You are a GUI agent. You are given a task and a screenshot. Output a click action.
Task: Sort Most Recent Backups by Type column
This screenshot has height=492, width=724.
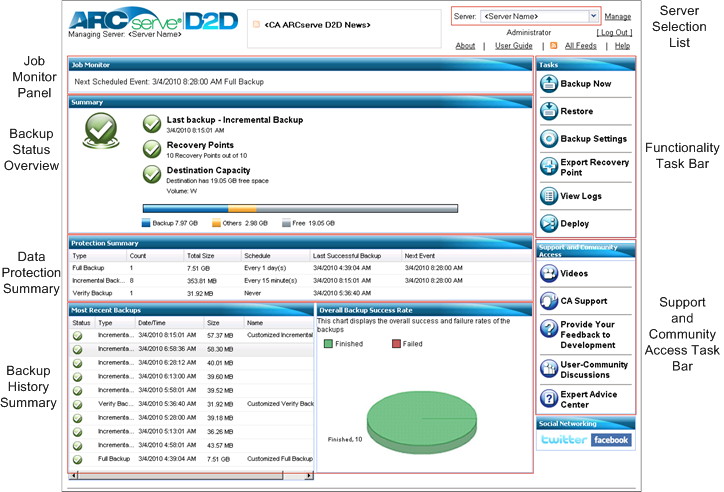[115, 323]
